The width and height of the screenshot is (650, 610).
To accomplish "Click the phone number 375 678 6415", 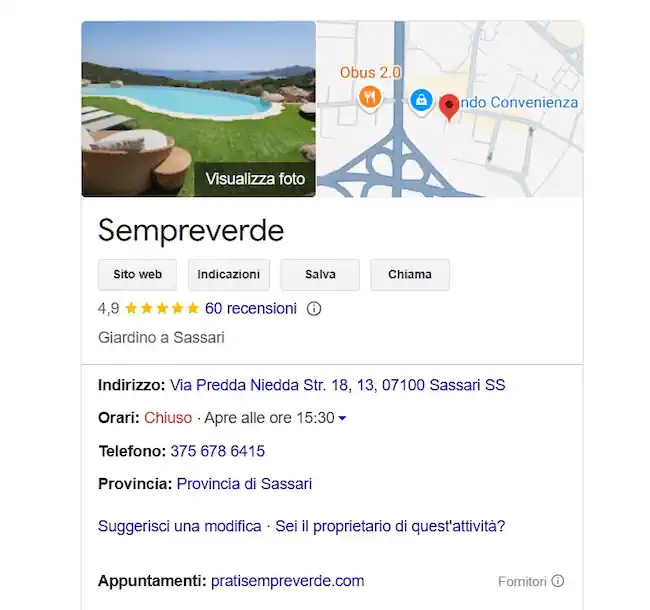I will click(x=218, y=451).
